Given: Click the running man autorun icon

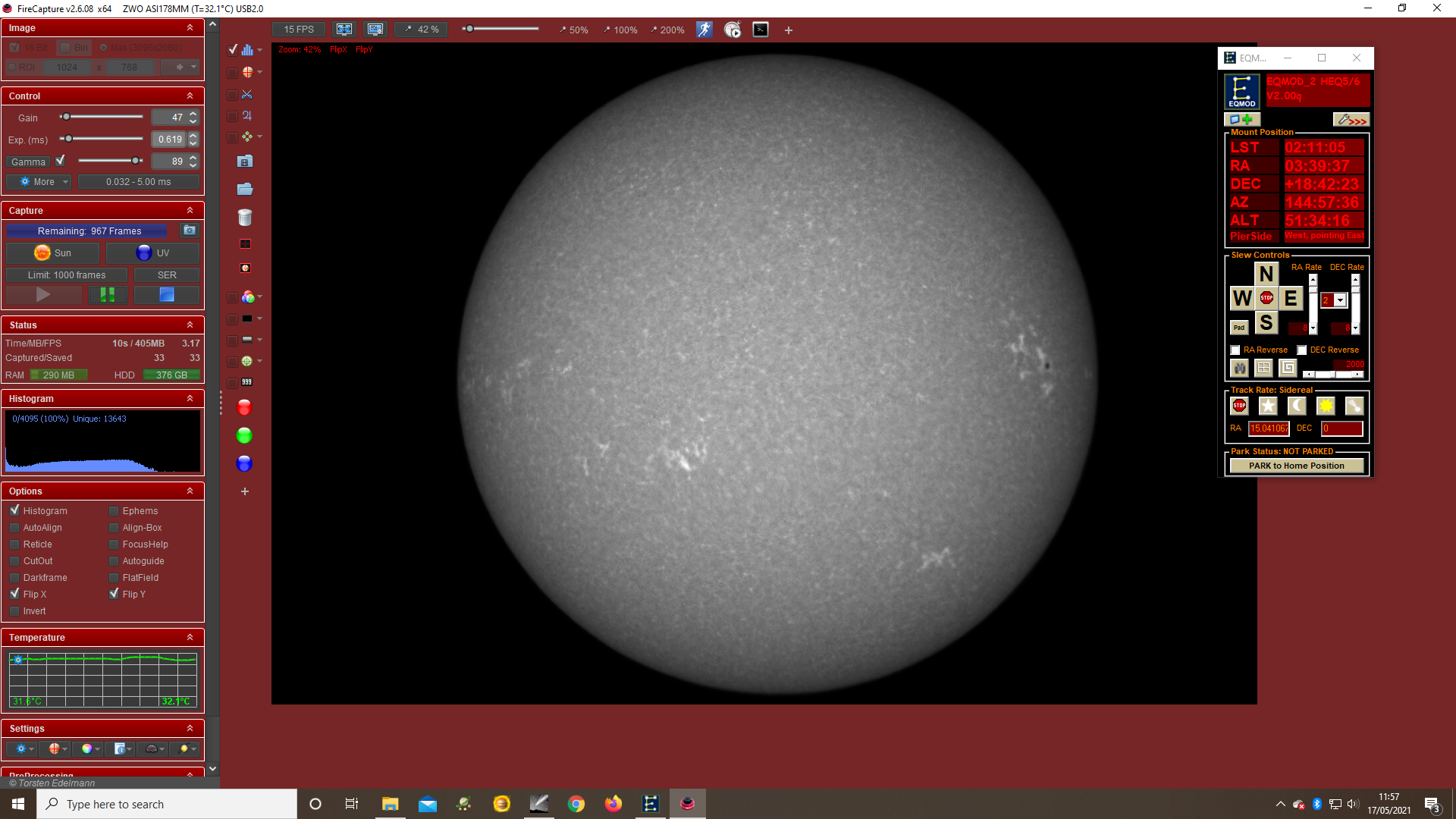Looking at the screenshot, I should 704,30.
